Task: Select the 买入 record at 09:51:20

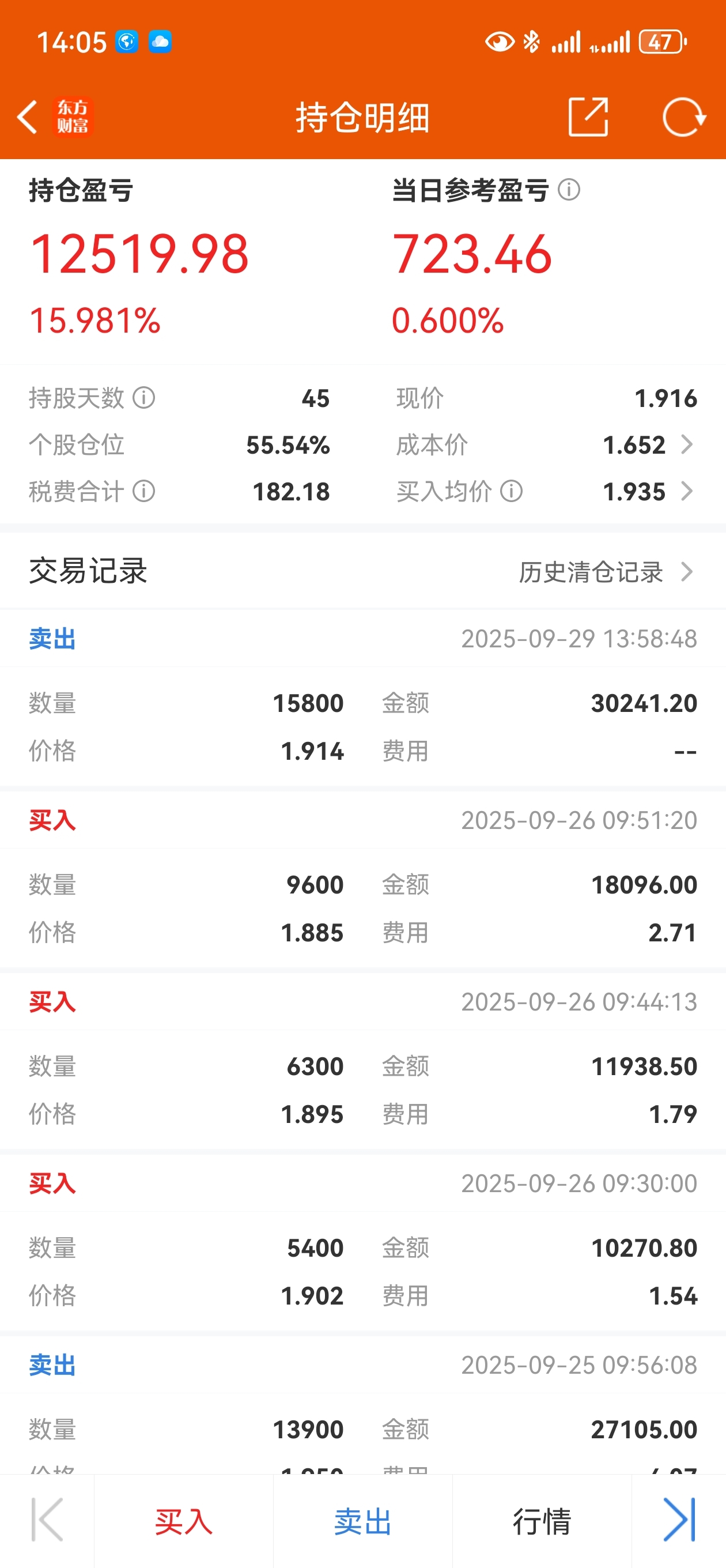Action: 362,880
